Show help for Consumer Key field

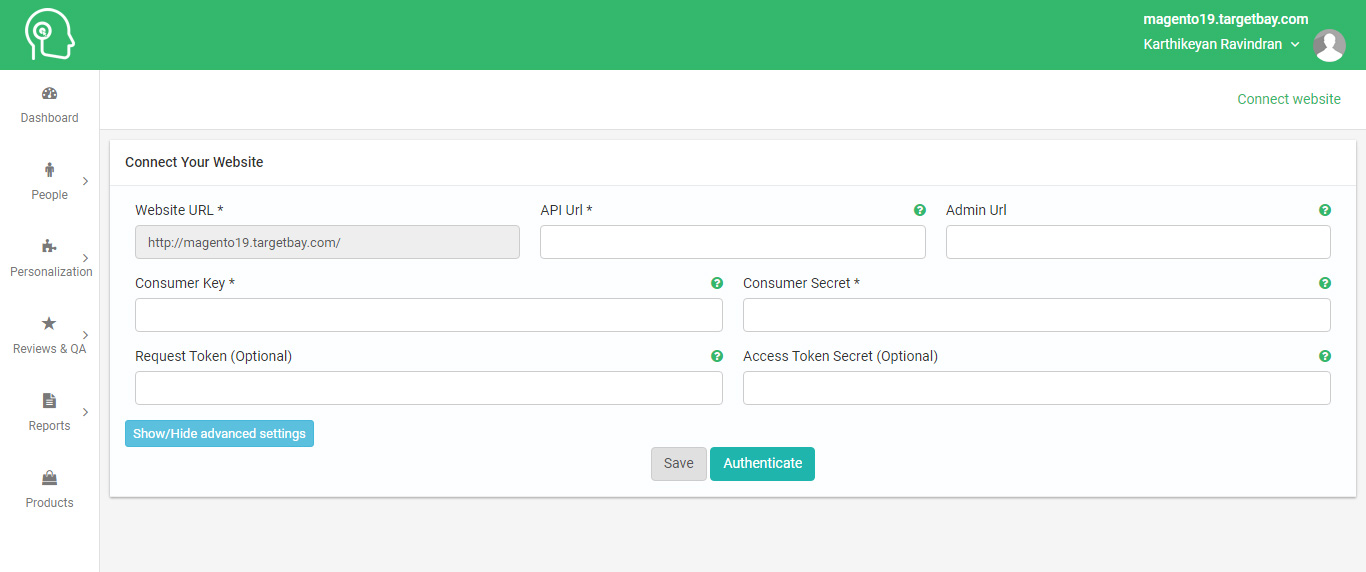coord(717,283)
